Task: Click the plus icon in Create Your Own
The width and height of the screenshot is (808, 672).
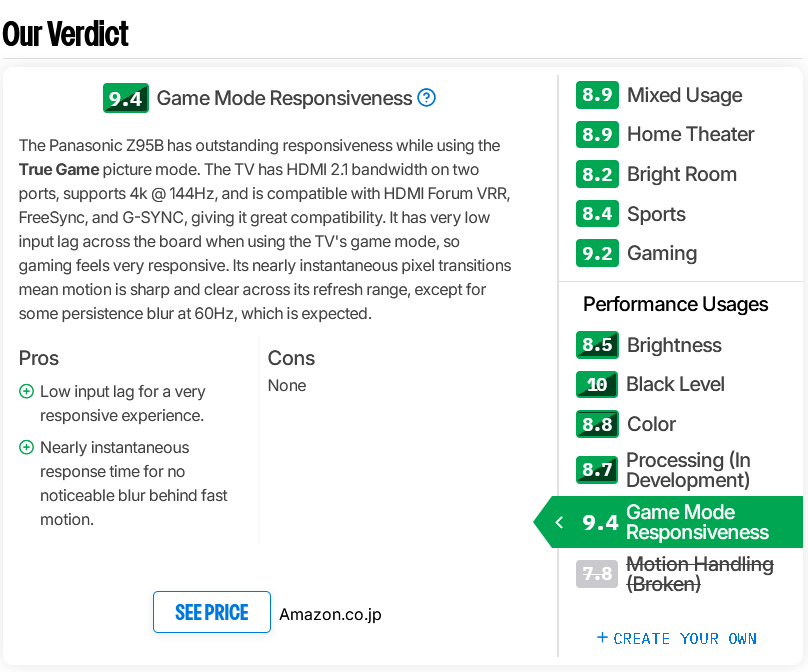Action: [x=602, y=638]
